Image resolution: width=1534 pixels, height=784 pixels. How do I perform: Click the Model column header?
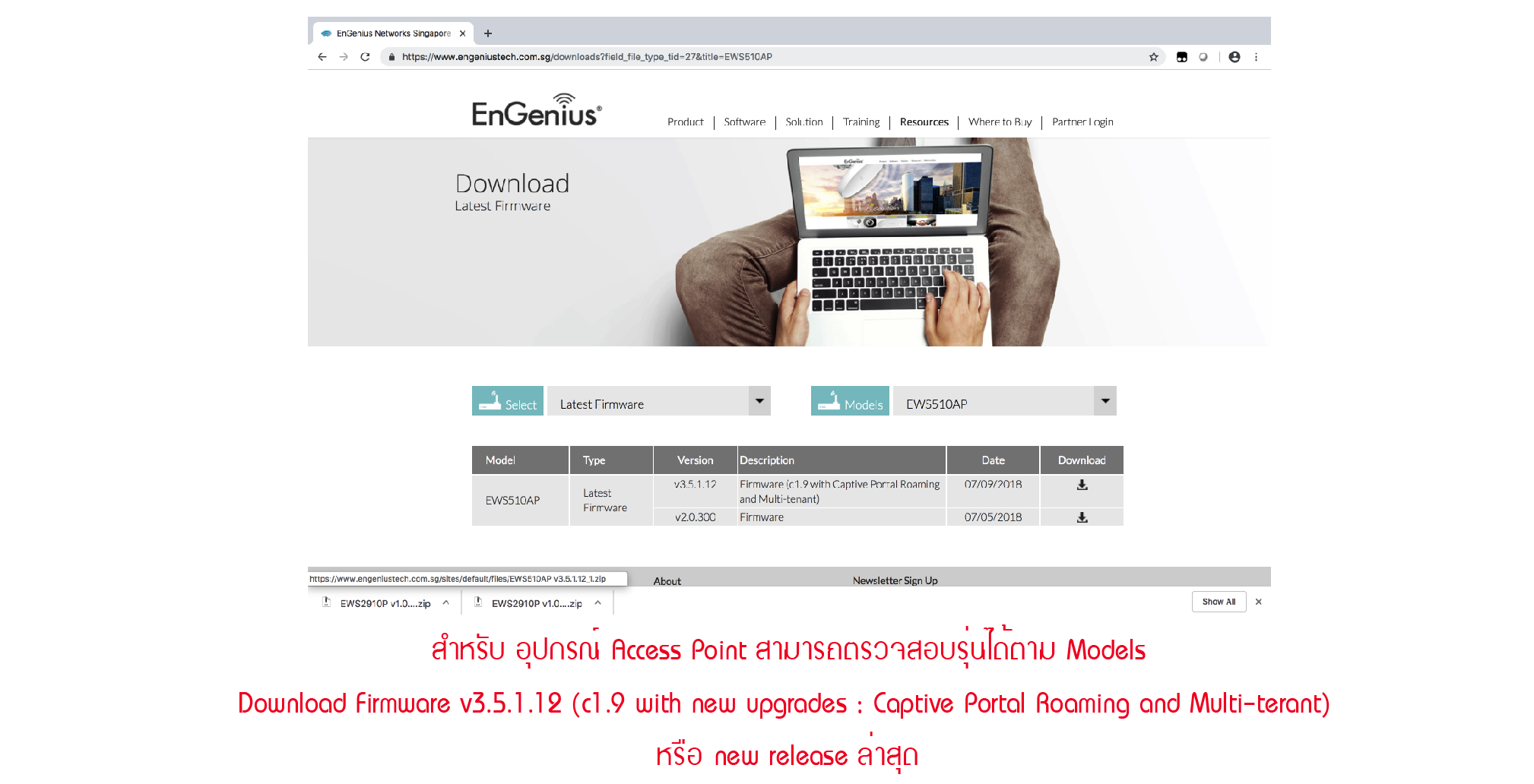(520, 460)
